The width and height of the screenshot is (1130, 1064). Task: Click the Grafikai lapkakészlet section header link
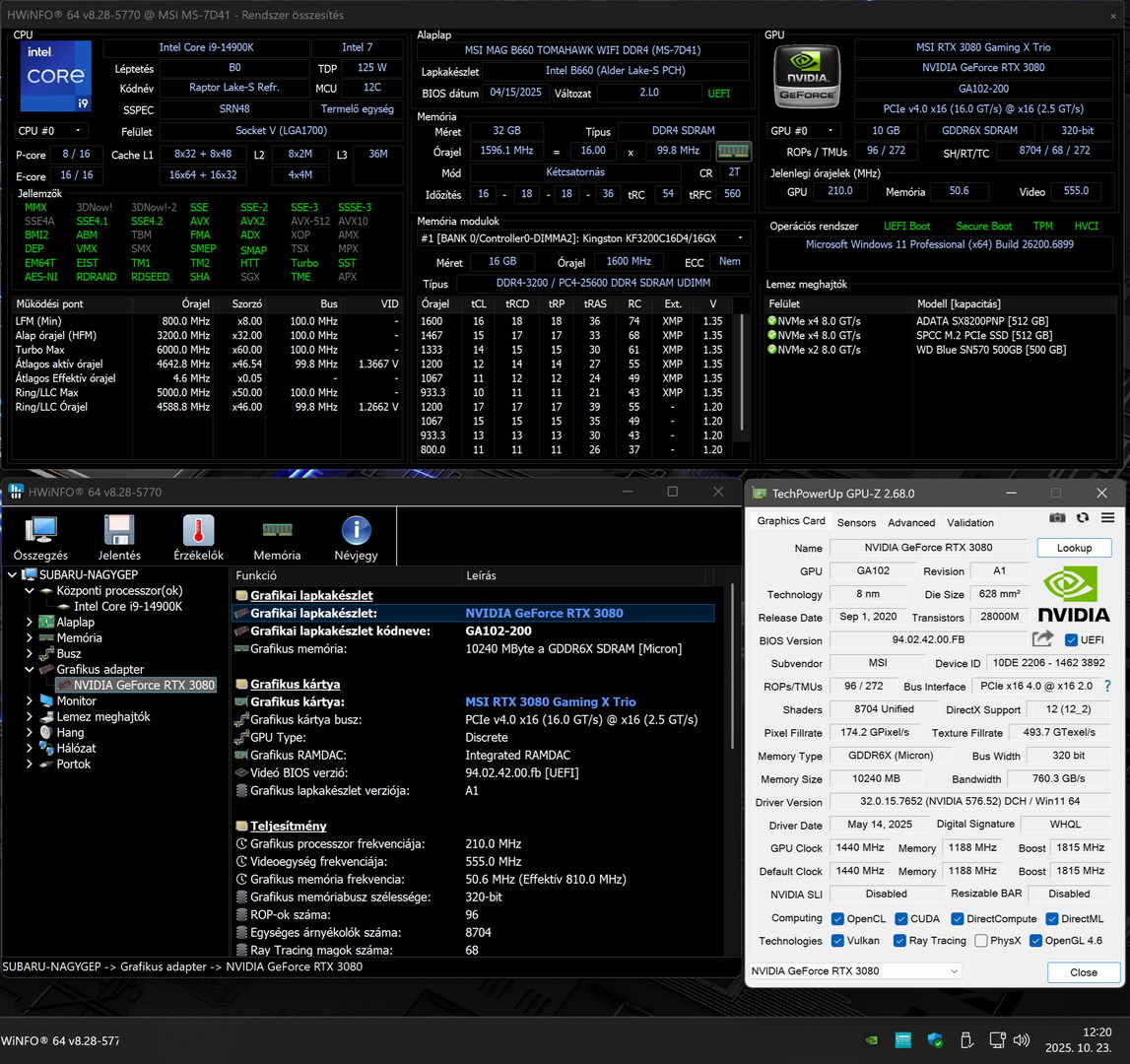click(x=311, y=595)
